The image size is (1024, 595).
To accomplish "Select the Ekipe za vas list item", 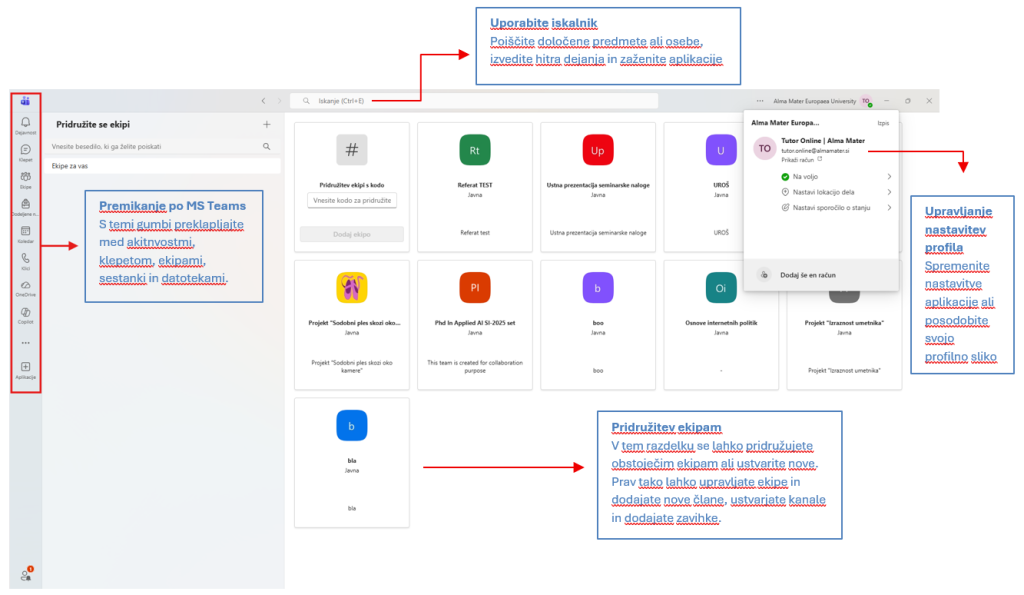I will point(163,166).
